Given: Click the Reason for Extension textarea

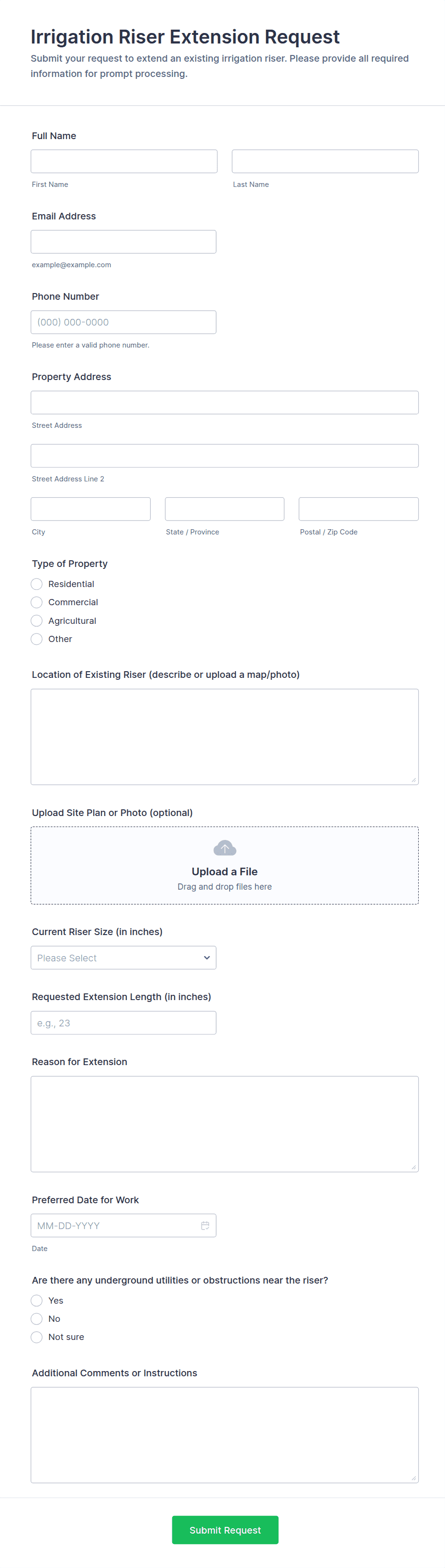Looking at the screenshot, I should (x=224, y=1123).
